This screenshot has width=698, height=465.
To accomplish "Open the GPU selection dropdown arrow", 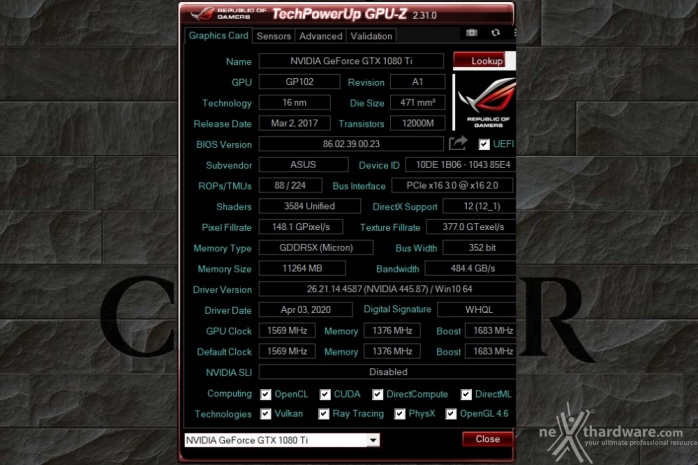I will 373,440.
